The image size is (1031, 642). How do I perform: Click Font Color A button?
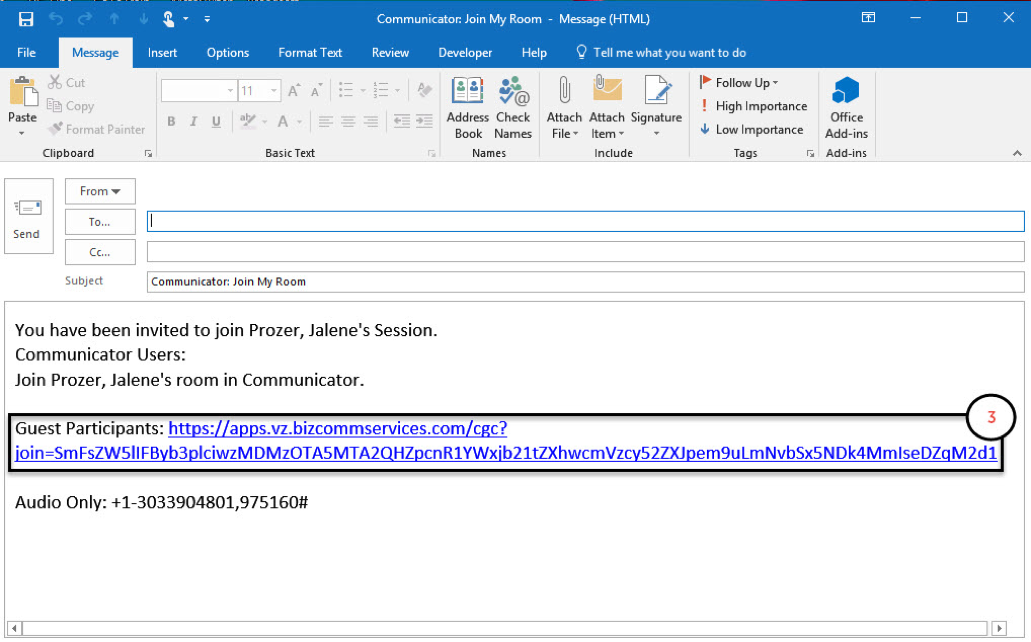(x=283, y=122)
